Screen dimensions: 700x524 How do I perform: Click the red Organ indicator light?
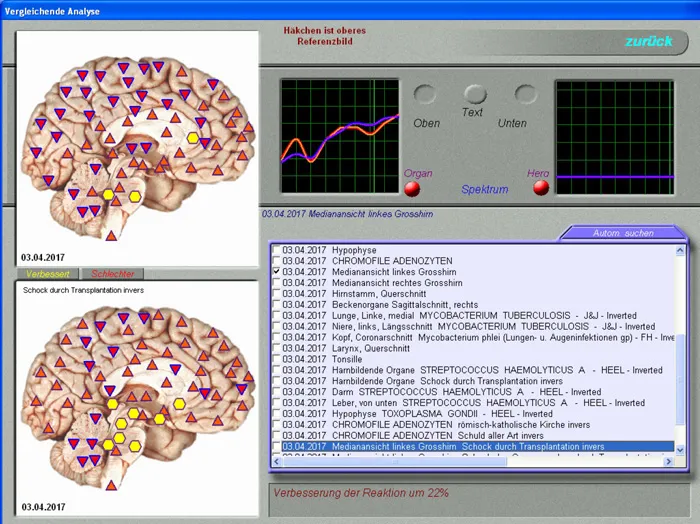(x=411, y=188)
